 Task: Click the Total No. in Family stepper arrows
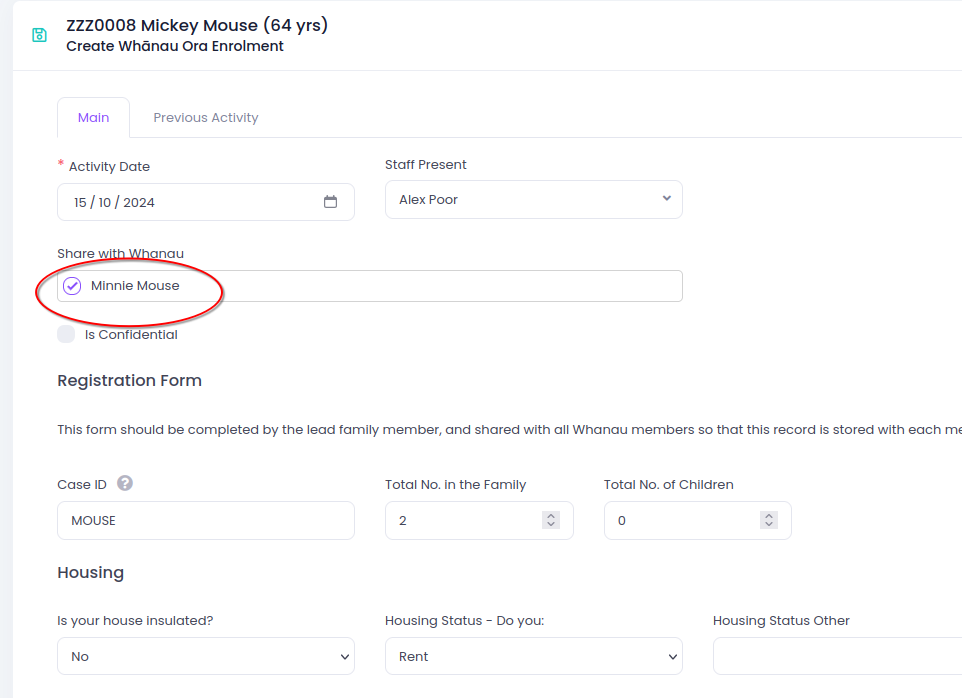point(550,520)
